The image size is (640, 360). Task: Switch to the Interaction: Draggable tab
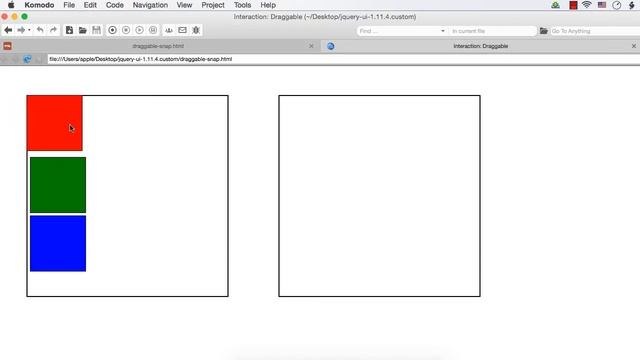480,46
